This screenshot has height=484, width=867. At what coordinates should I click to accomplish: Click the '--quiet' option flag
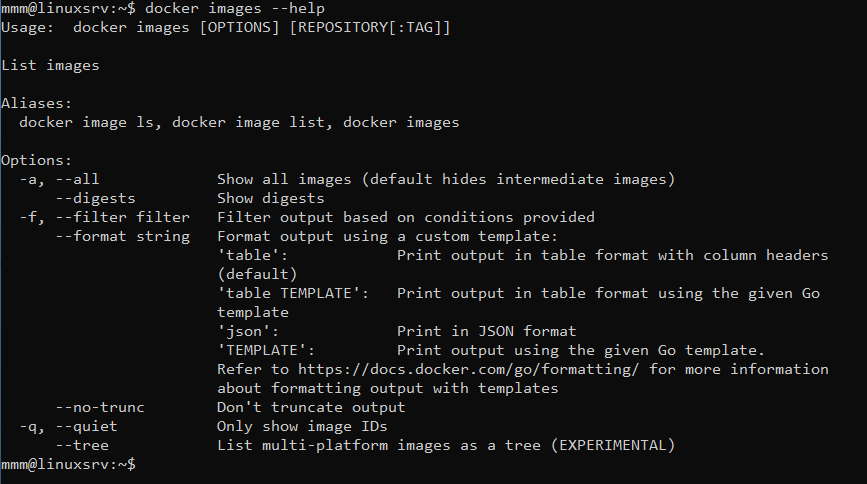tap(86, 426)
